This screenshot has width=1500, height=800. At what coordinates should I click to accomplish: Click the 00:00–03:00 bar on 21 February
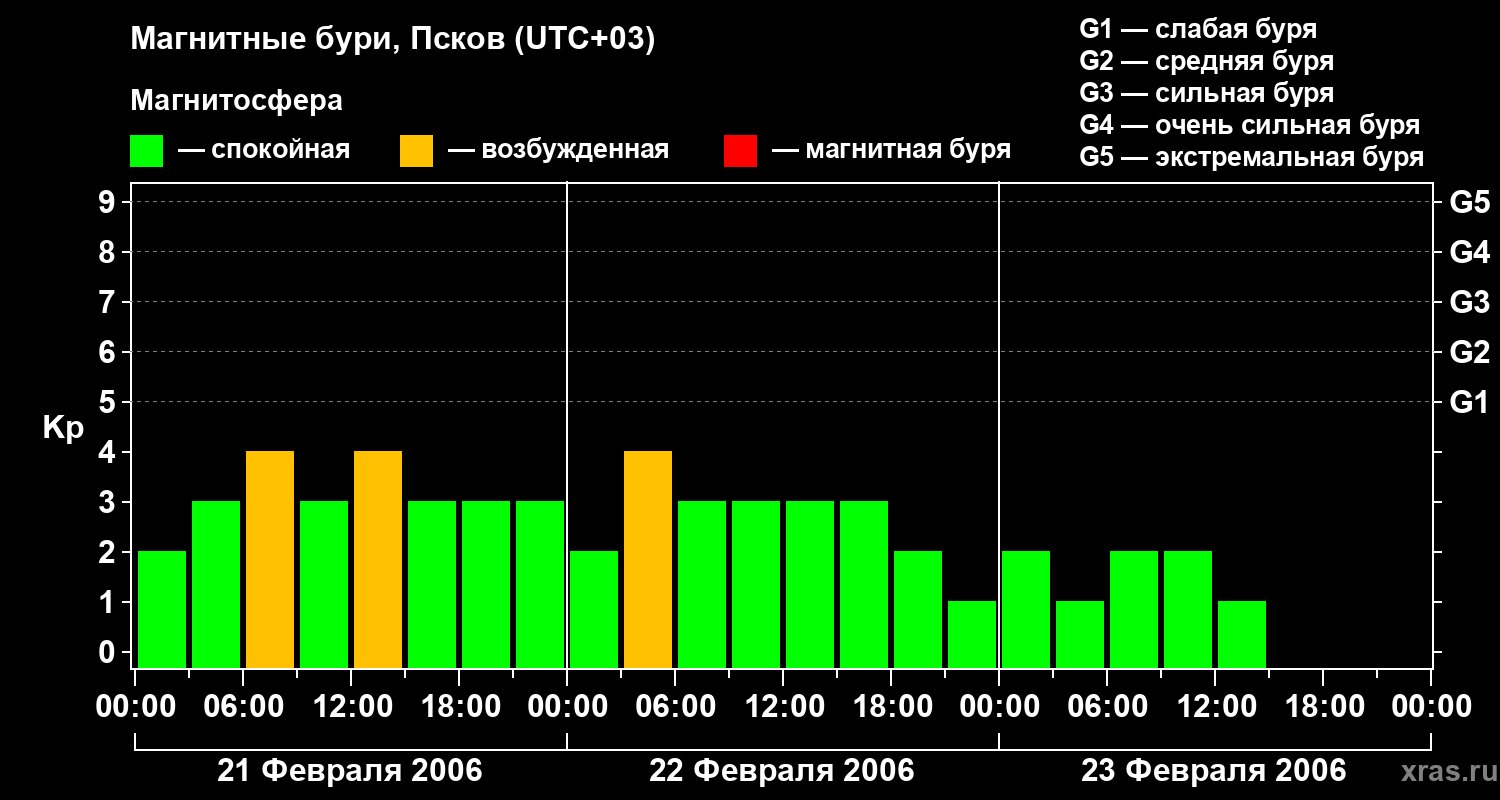[x=162, y=609]
